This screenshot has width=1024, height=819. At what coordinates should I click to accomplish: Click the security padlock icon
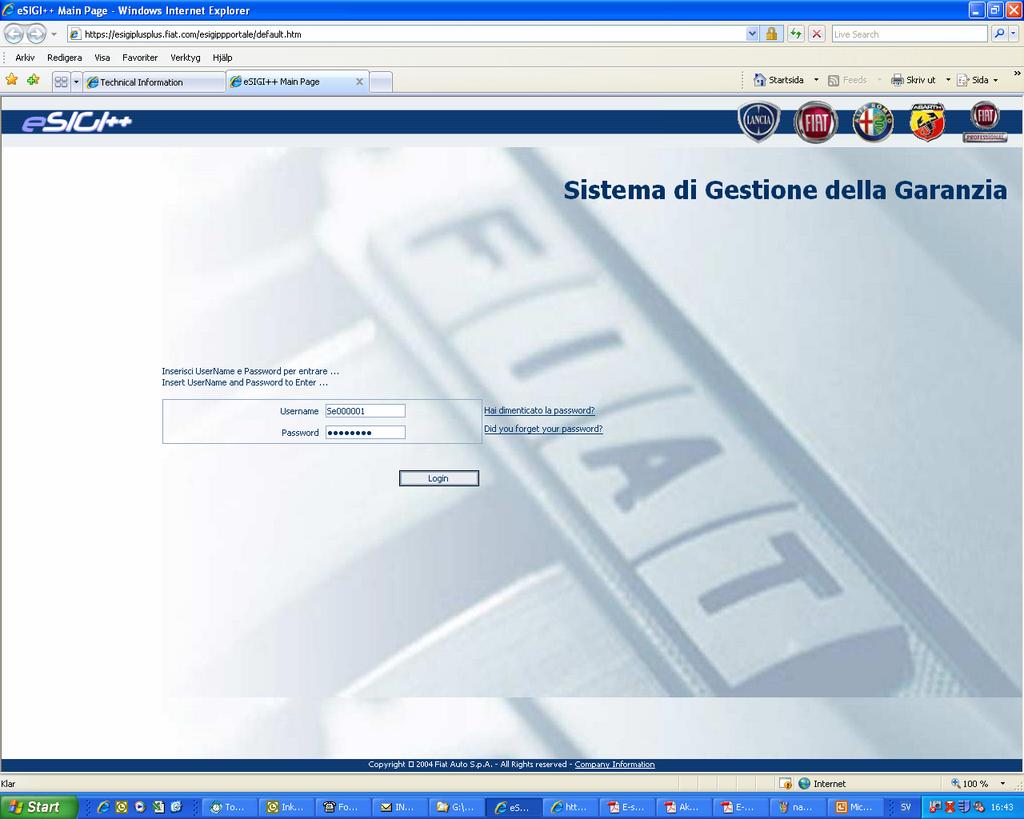pos(771,34)
